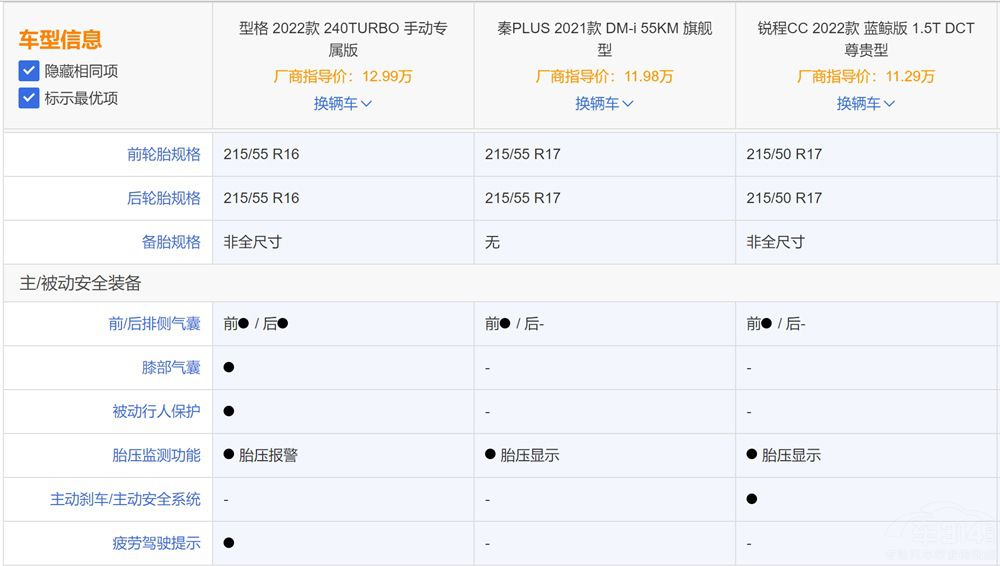Screen dimensions: 1000x566
Task: Open 换辆车 dropdown under 型格 2022款
Action: (343, 103)
